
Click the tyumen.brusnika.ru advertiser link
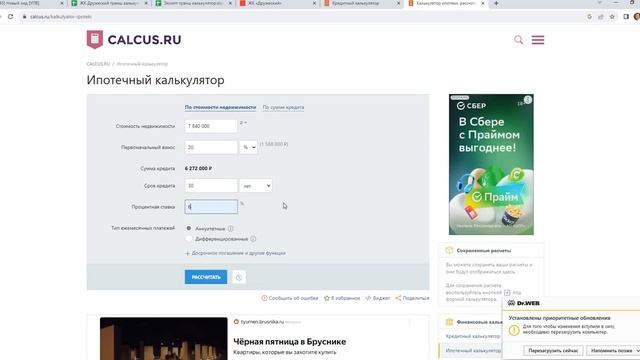point(262,322)
